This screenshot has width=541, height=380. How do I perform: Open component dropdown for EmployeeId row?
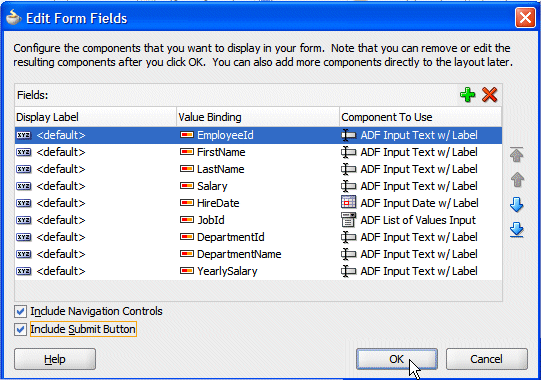421,135
